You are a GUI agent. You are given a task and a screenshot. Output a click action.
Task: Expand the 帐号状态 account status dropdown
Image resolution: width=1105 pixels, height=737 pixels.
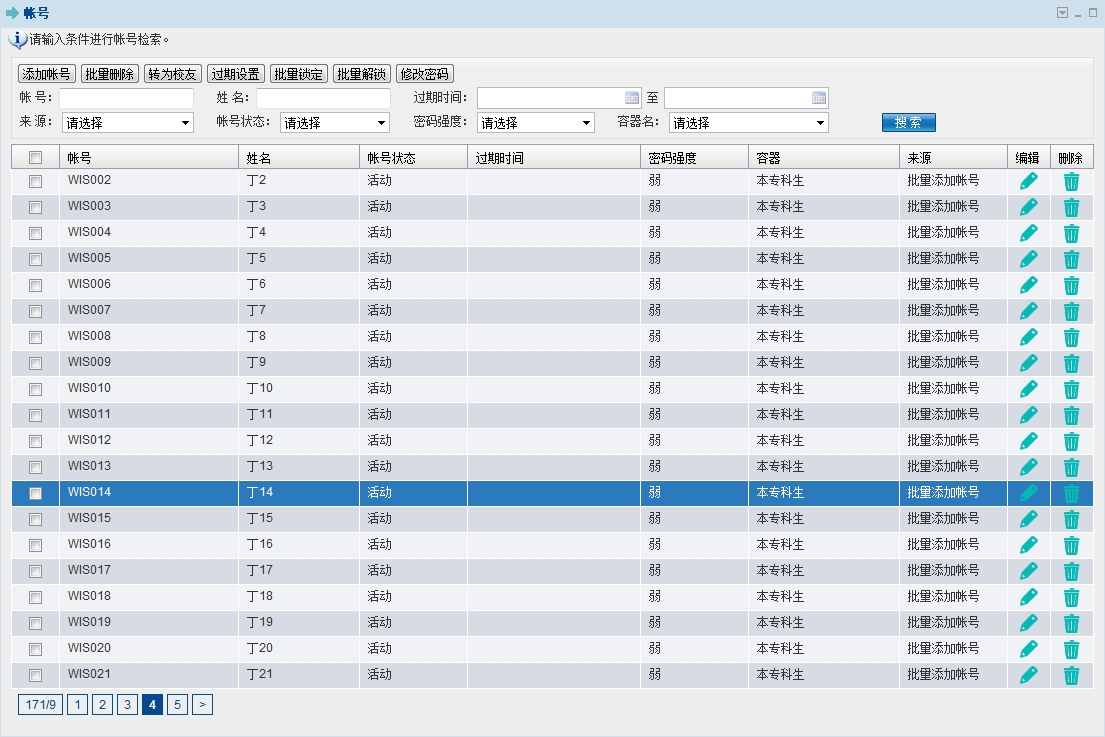coord(334,123)
